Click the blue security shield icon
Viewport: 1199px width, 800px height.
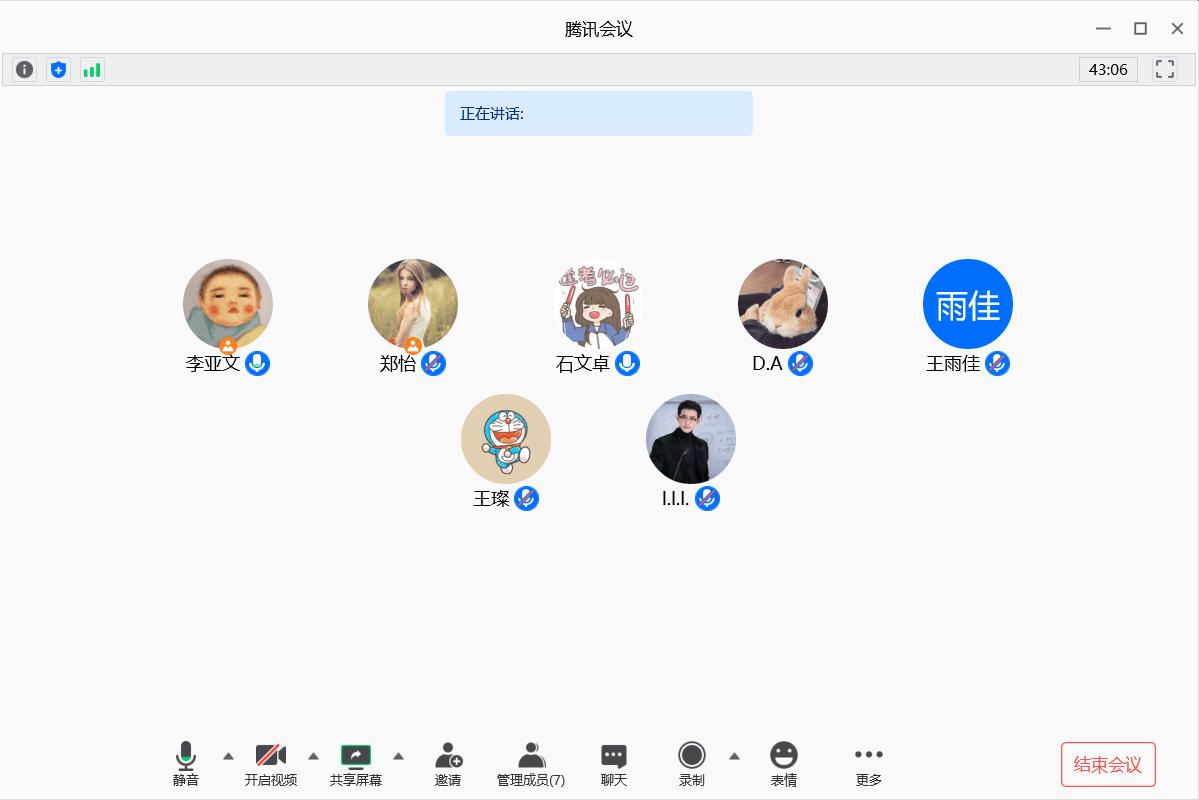59,69
